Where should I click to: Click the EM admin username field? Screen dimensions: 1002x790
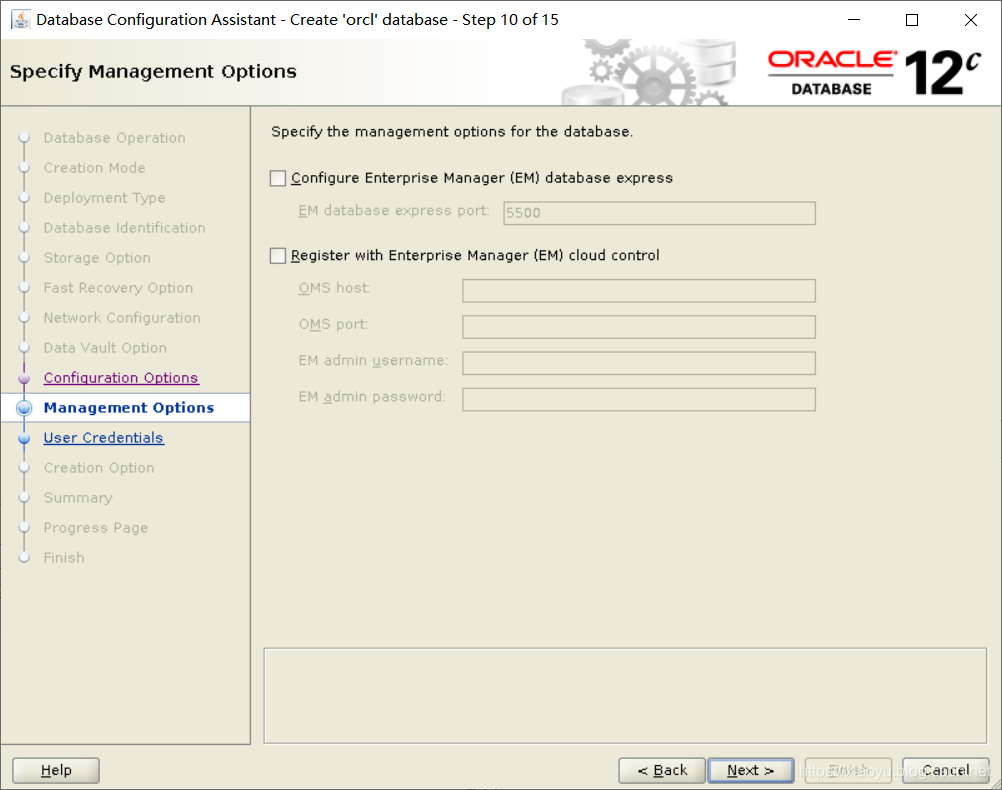point(638,363)
